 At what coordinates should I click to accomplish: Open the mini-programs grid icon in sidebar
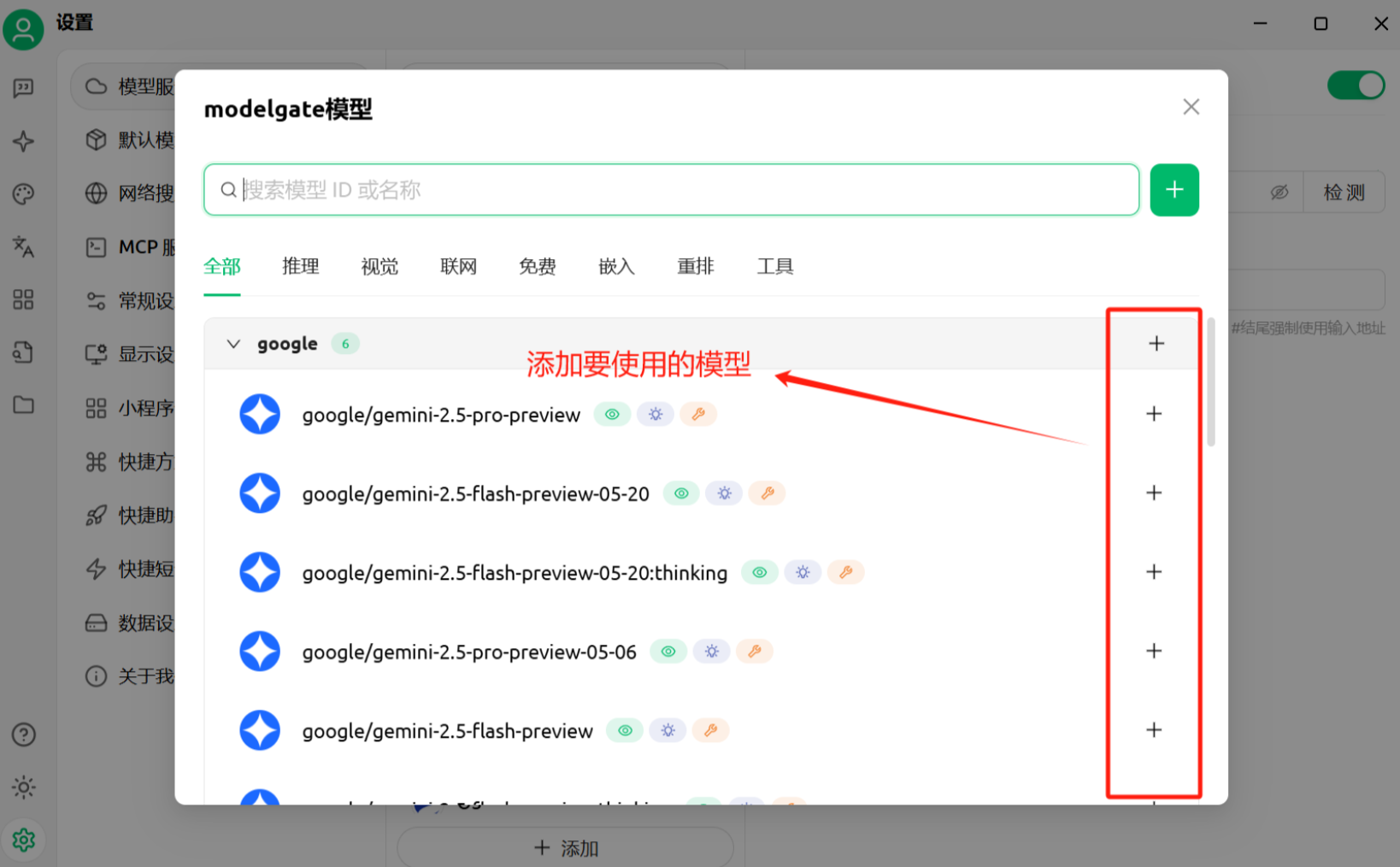pyautogui.click(x=23, y=300)
